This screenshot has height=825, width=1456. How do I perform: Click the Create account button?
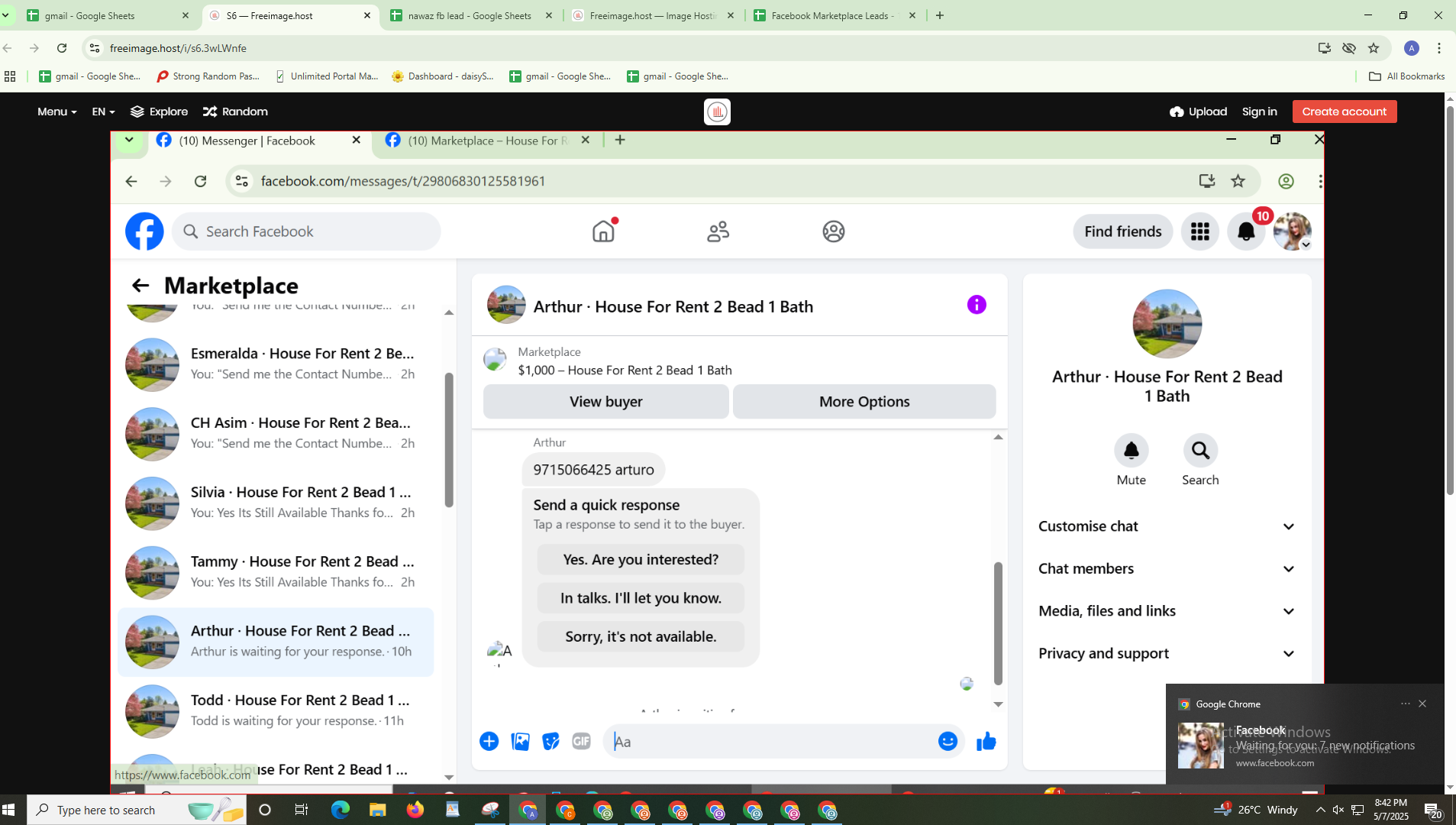point(1344,112)
